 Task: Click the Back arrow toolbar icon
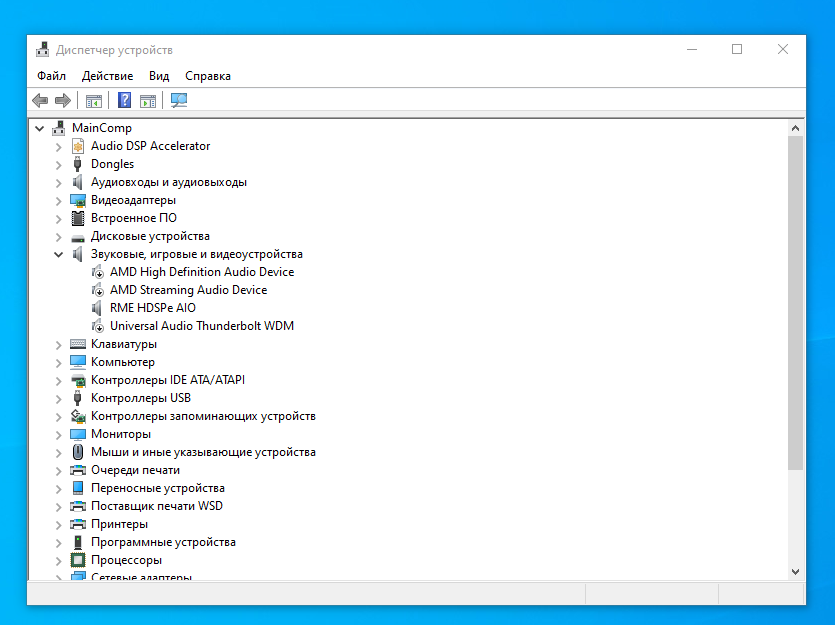click(x=40, y=100)
